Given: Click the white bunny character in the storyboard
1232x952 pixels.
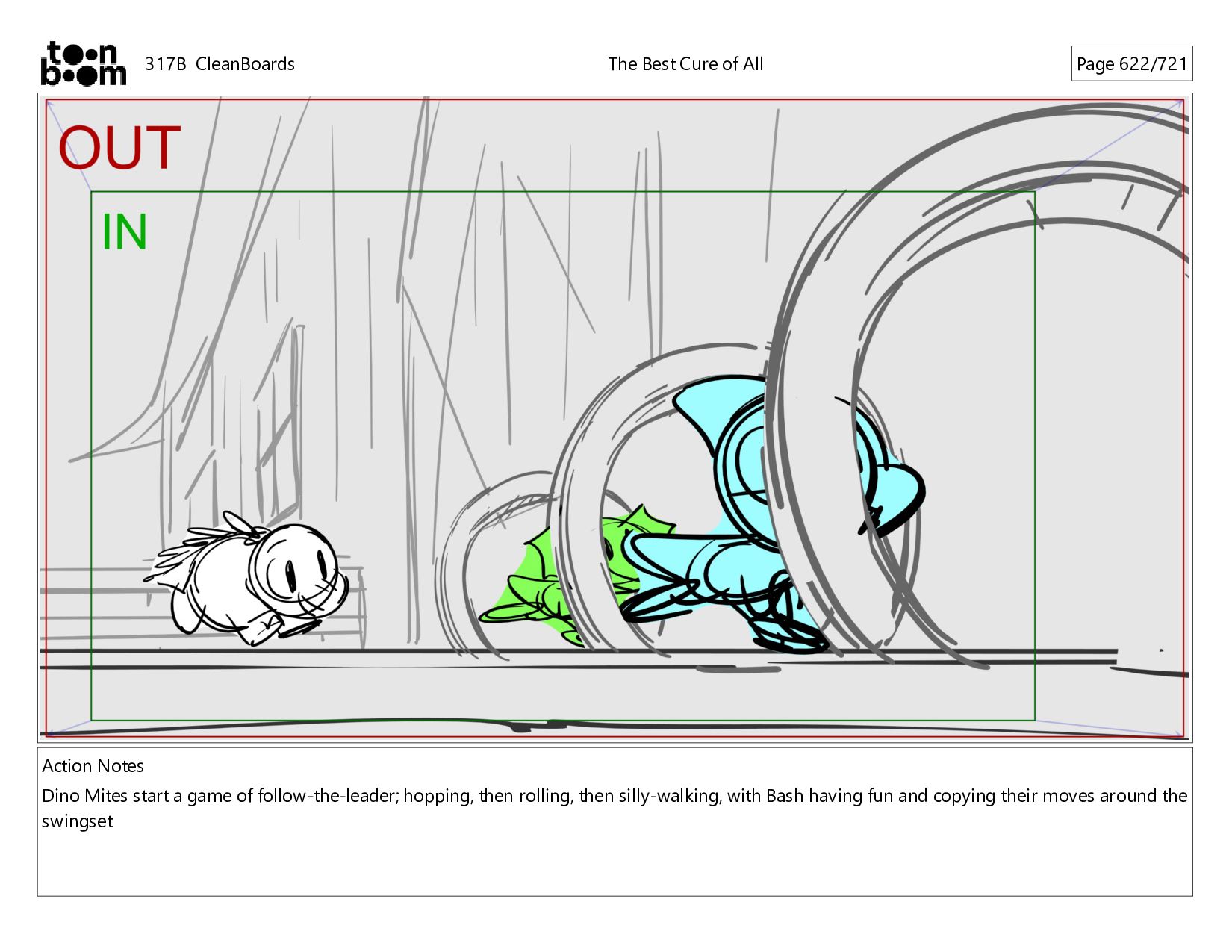Looking at the screenshot, I should 246,579.
